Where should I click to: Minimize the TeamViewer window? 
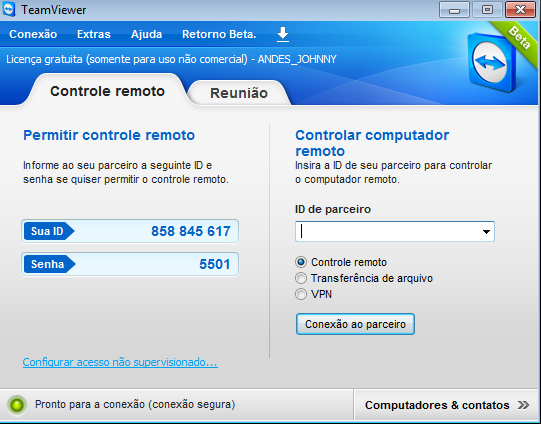pos(454,10)
